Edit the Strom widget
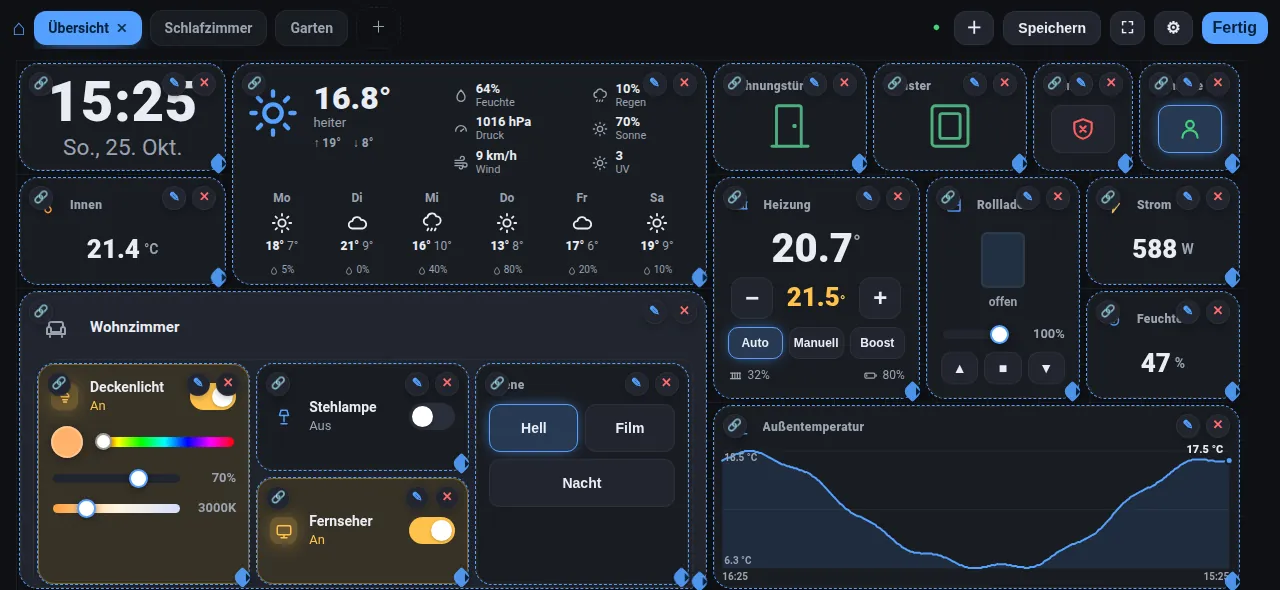 (x=1188, y=197)
